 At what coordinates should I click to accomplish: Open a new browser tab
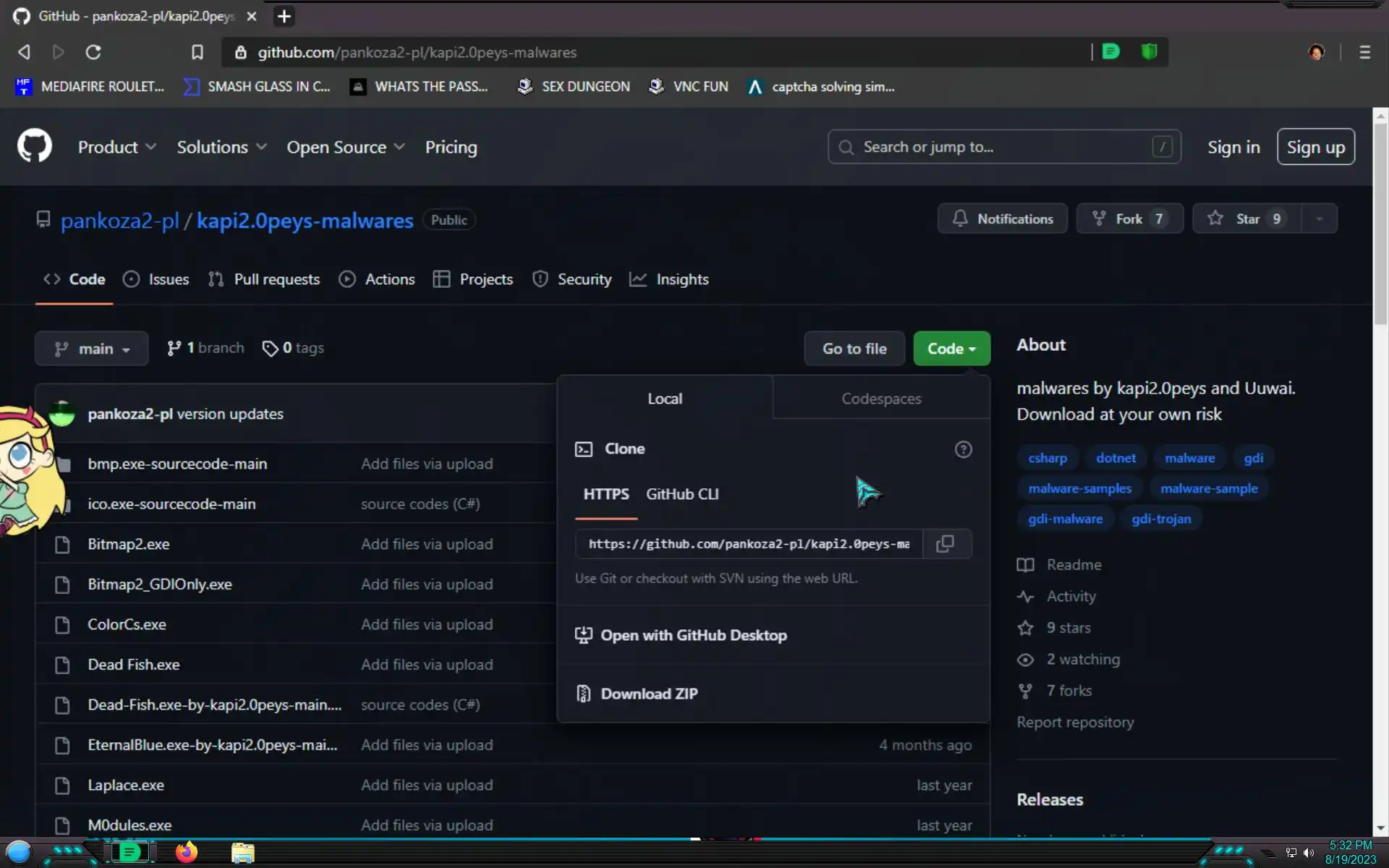pyautogui.click(x=284, y=16)
